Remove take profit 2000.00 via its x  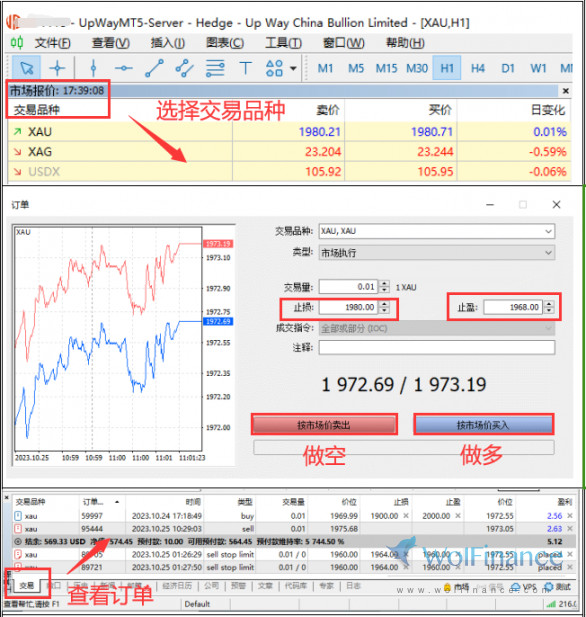458,515
